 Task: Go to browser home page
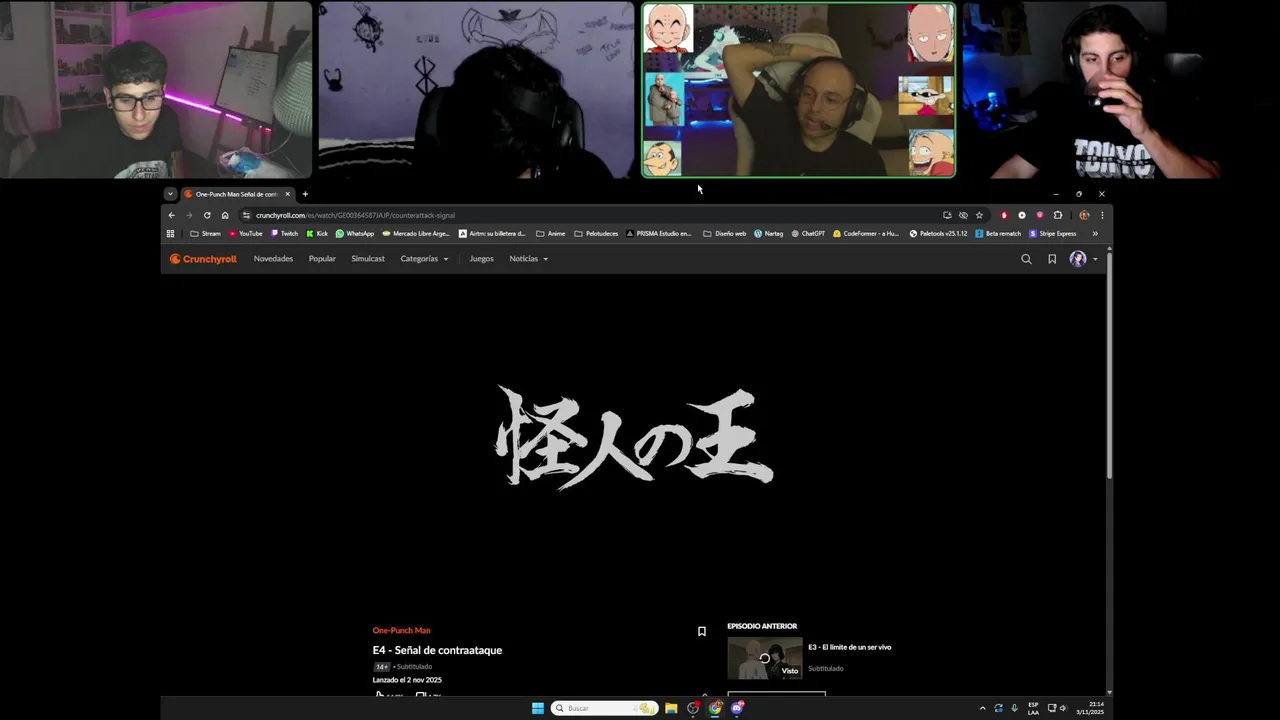(x=225, y=215)
